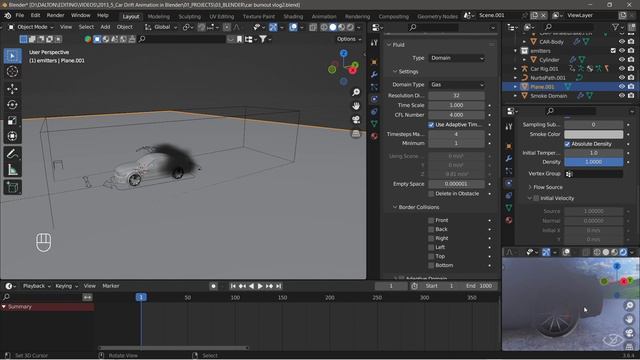Enable the Initial Velocity checkbox
Image resolution: width=640 pixels, height=360 pixels.
tap(536, 198)
